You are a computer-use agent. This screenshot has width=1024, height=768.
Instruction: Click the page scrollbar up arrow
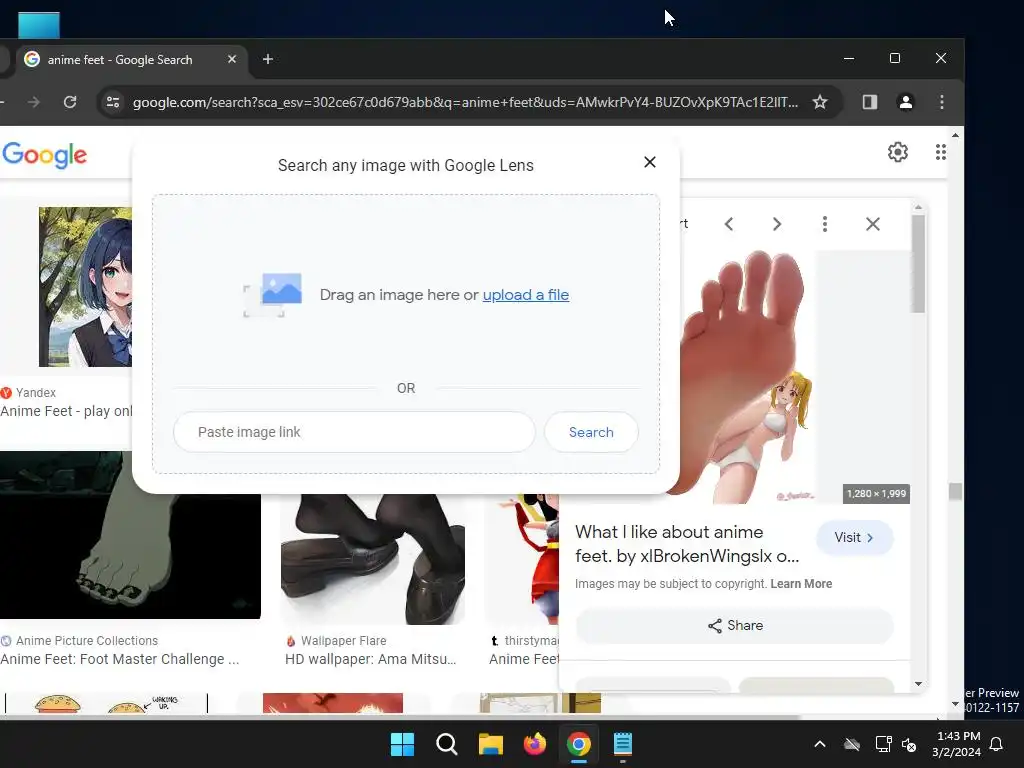click(x=955, y=136)
